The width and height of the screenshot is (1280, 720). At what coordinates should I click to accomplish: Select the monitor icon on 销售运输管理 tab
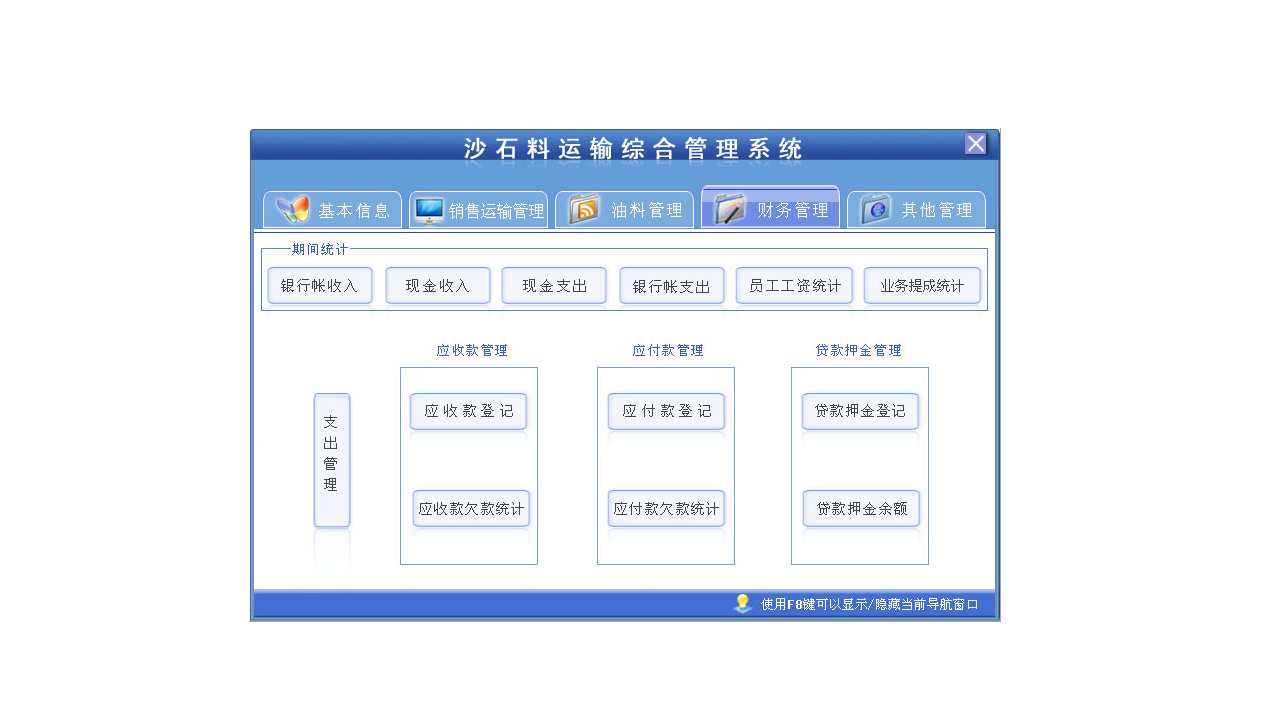click(429, 208)
